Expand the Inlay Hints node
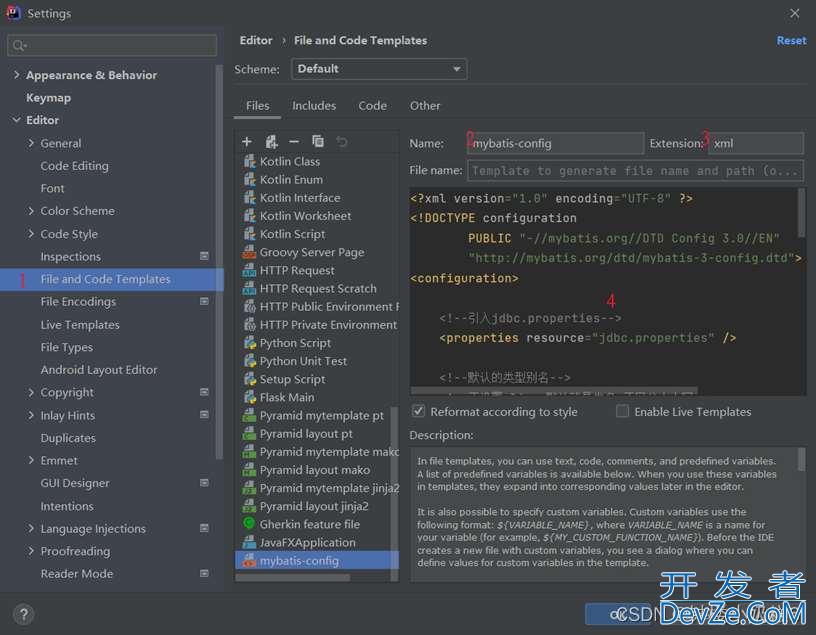This screenshot has height=635, width=816. (31, 415)
